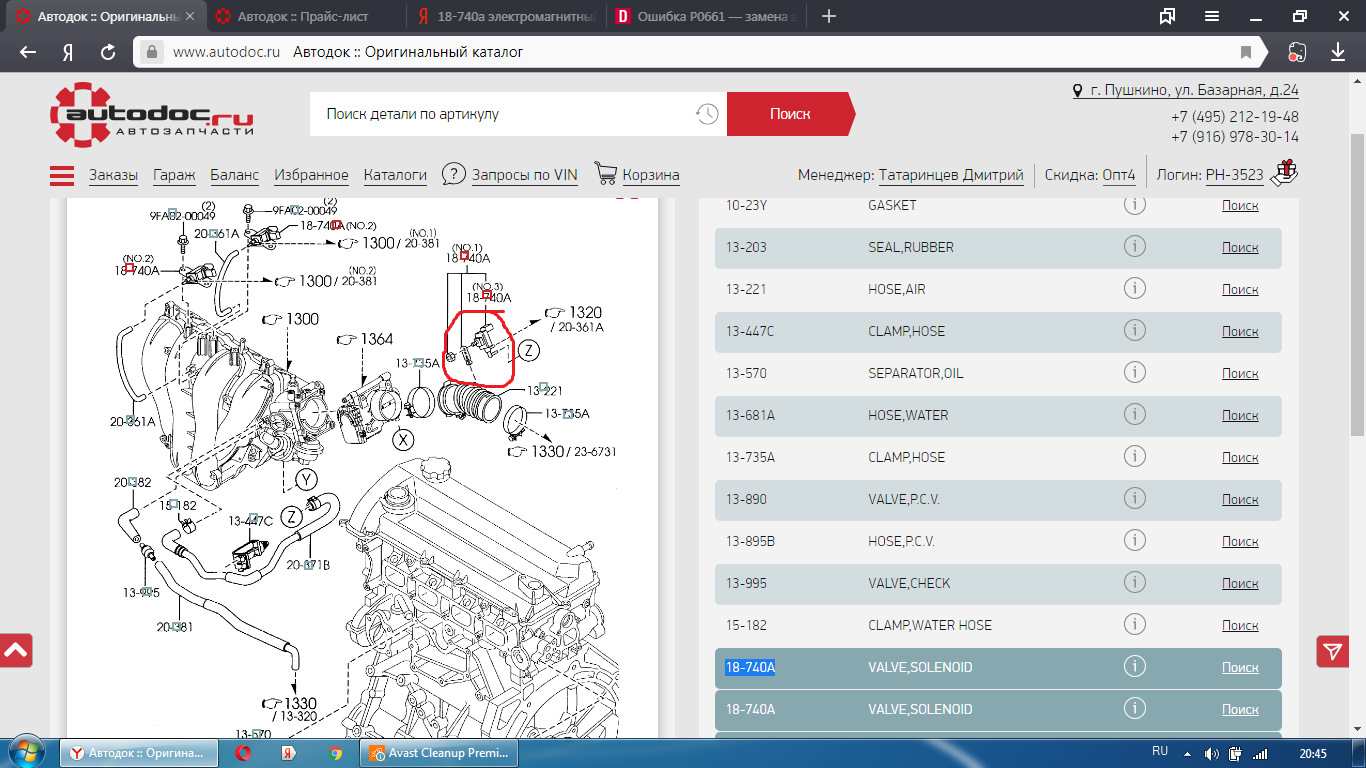Open the tab manager icon in title bar
The width and height of the screenshot is (1366, 768).
click(x=1167, y=16)
